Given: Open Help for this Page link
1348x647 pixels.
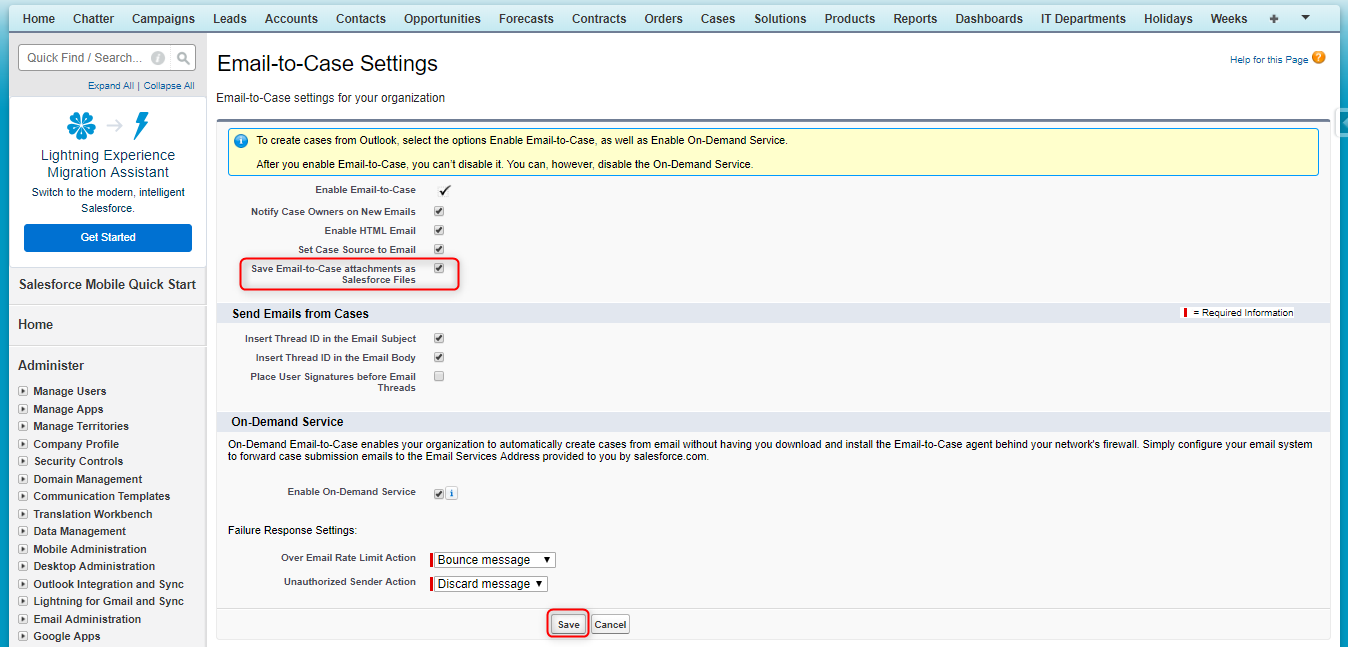Looking at the screenshot, I should click(1269, 60).
